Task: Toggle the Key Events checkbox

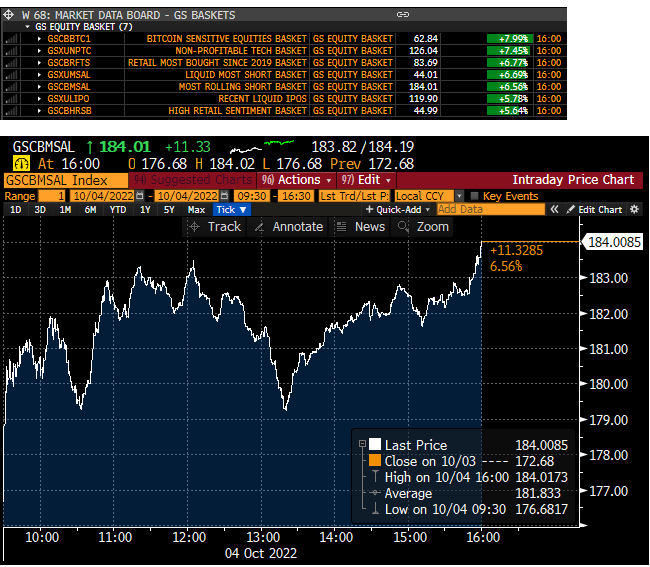Action: click(x=475, y=196)
